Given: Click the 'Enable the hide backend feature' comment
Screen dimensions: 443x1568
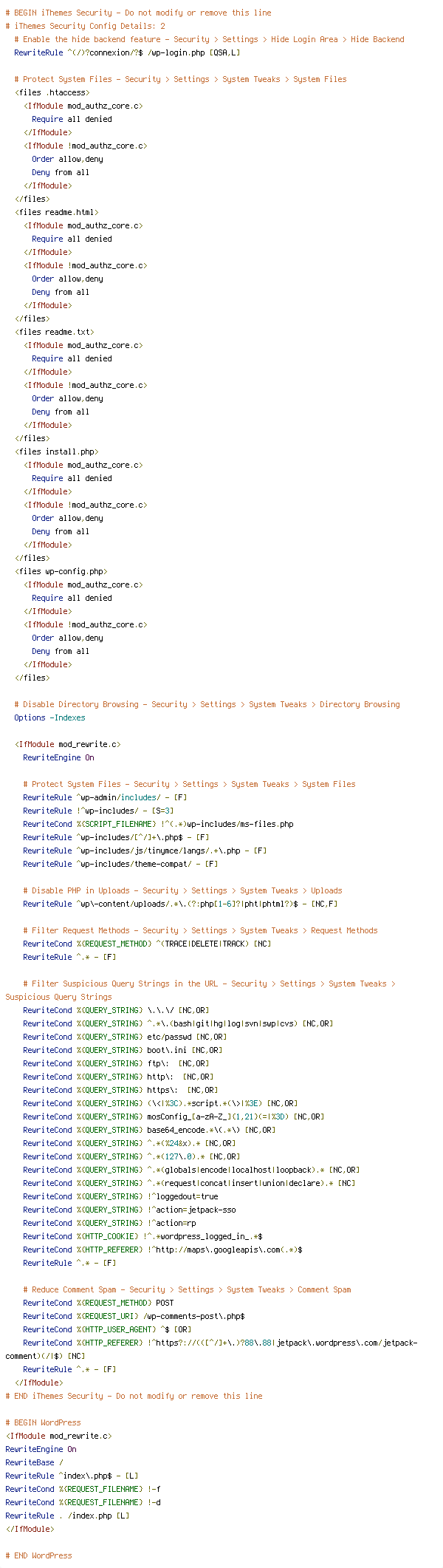Looking at the screenshot, I should tap(209, 39).
